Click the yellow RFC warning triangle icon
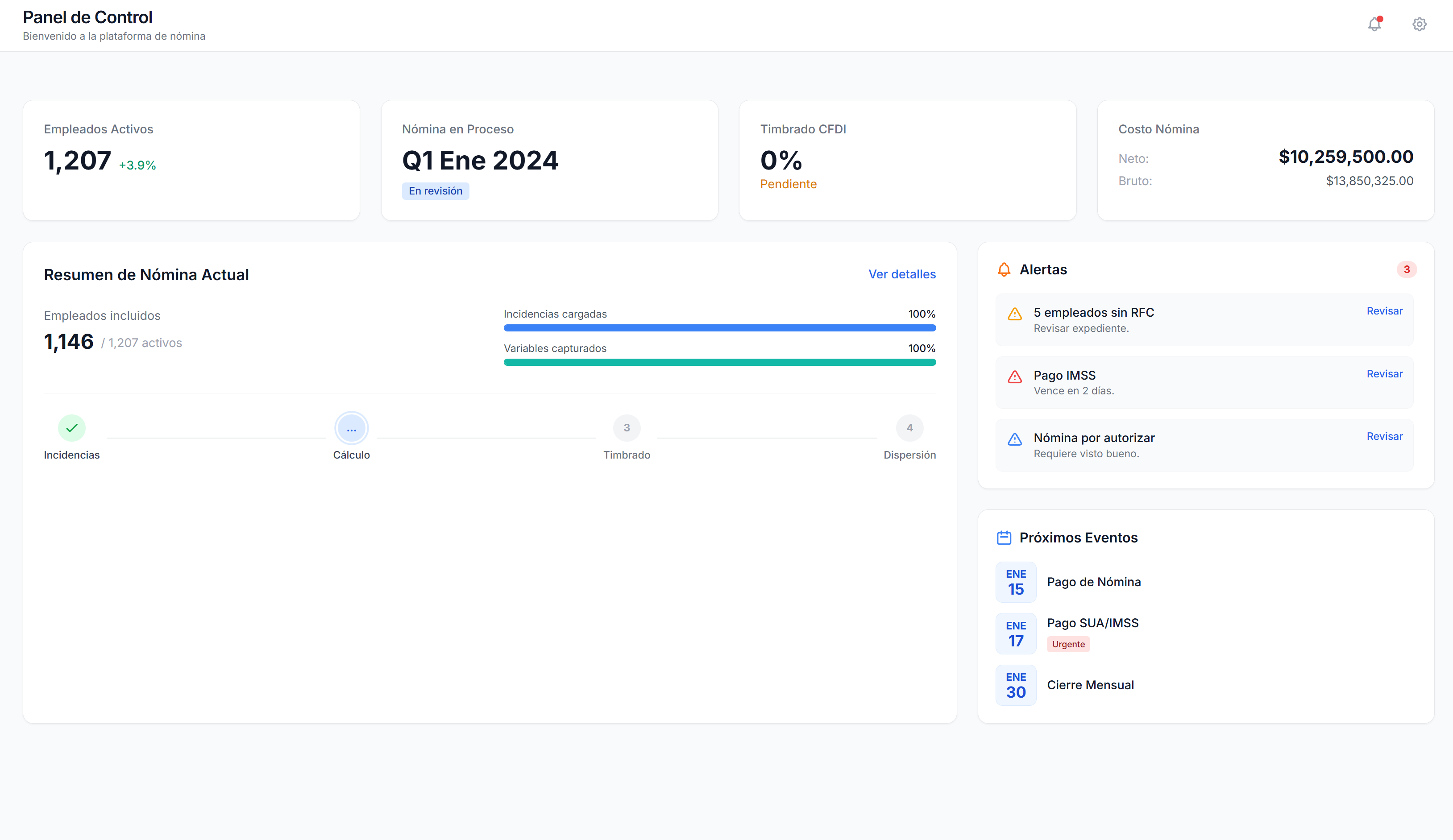Screen dimensions: 1453x840 [x=1014, y=314]
